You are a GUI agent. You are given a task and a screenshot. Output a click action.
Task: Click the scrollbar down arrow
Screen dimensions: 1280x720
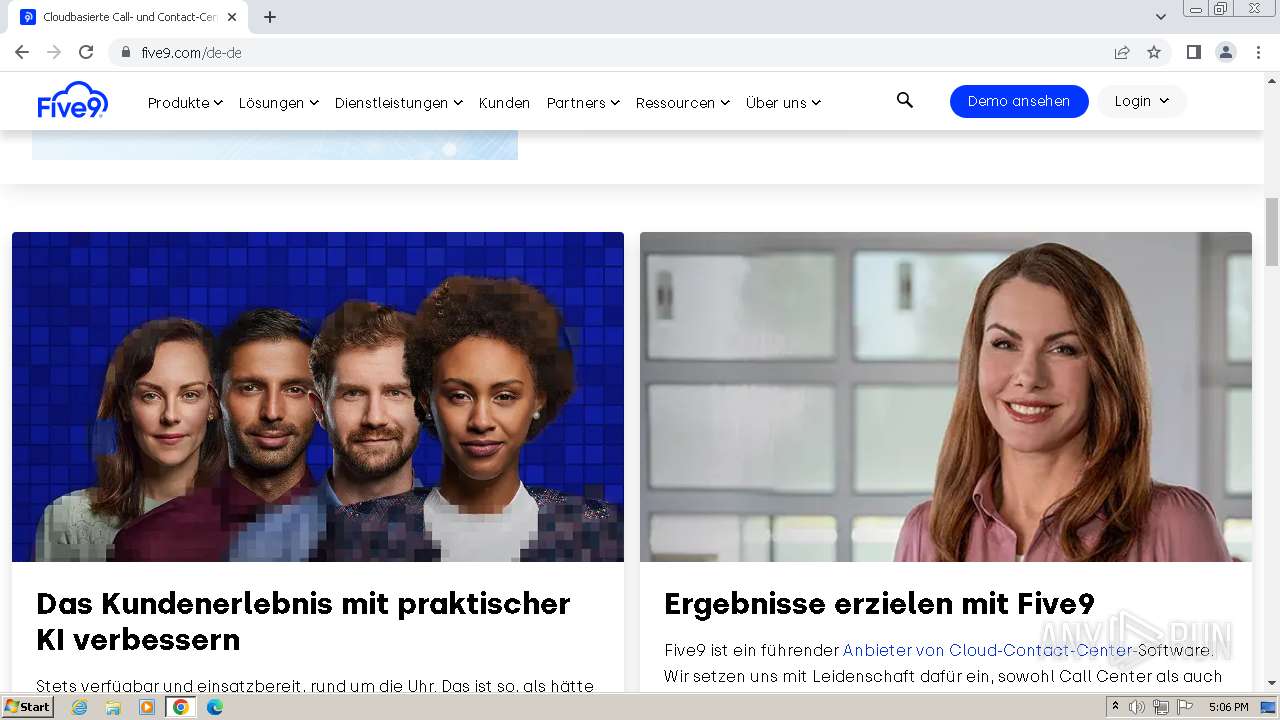(x=1272, y=683)
